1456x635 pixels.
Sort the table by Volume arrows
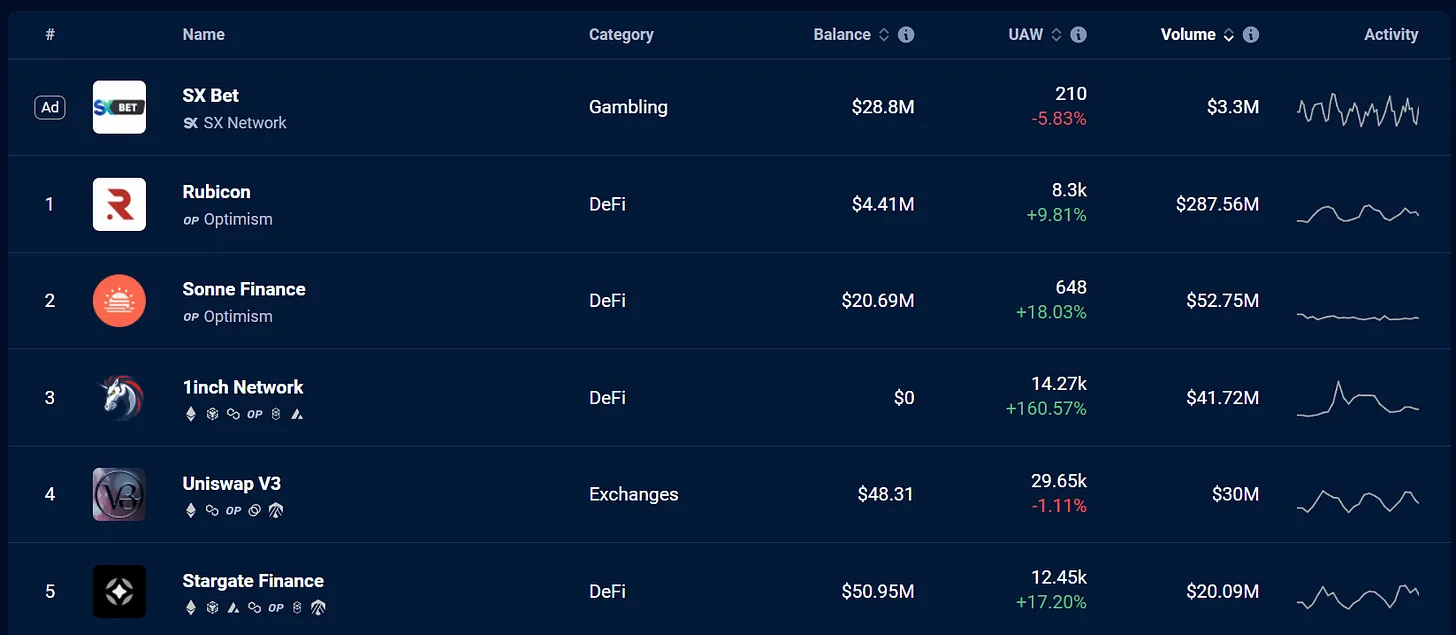pos(1229,34)
